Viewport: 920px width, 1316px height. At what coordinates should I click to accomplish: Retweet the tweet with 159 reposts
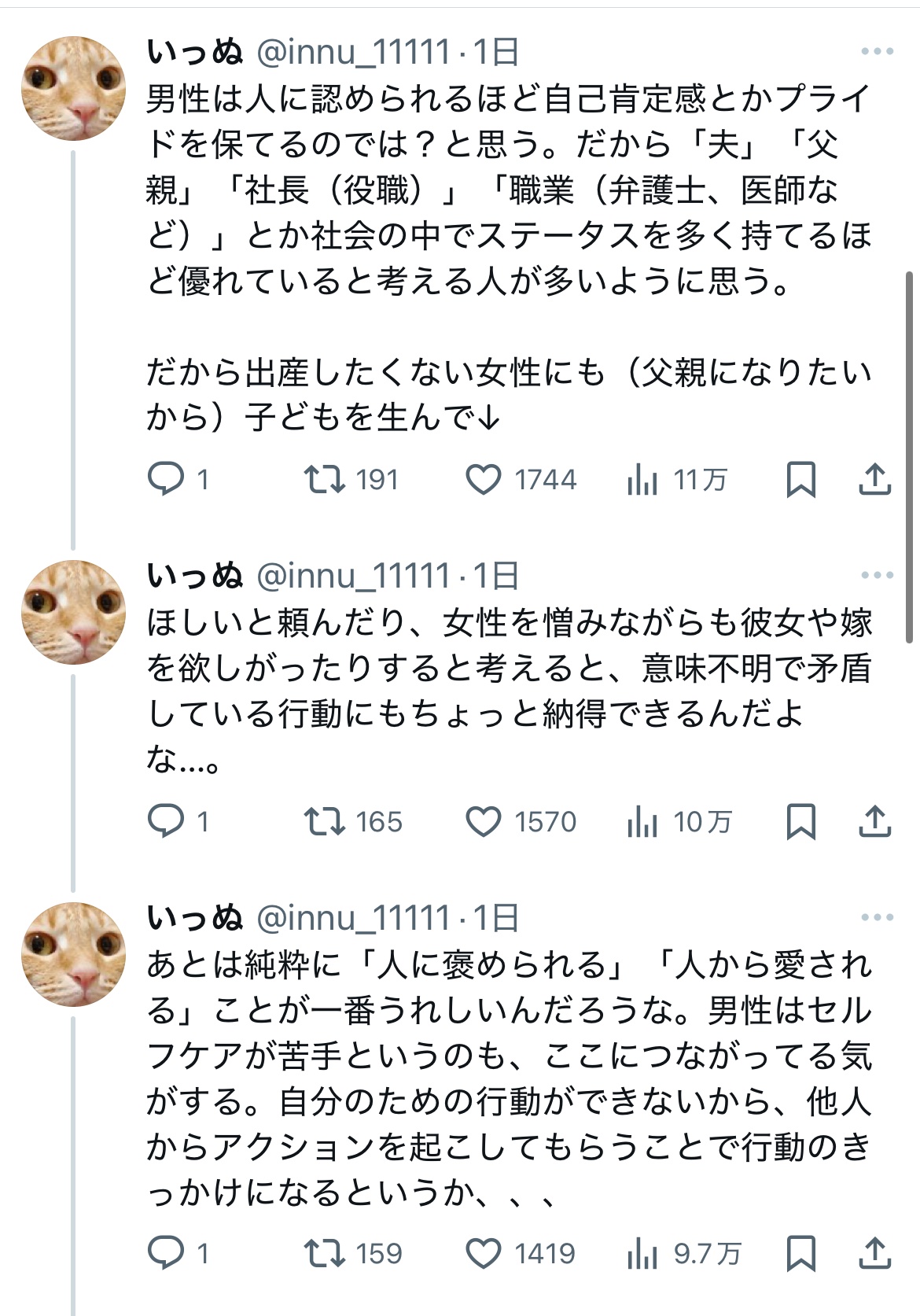pyautogui.click(x=325, y=1253)
